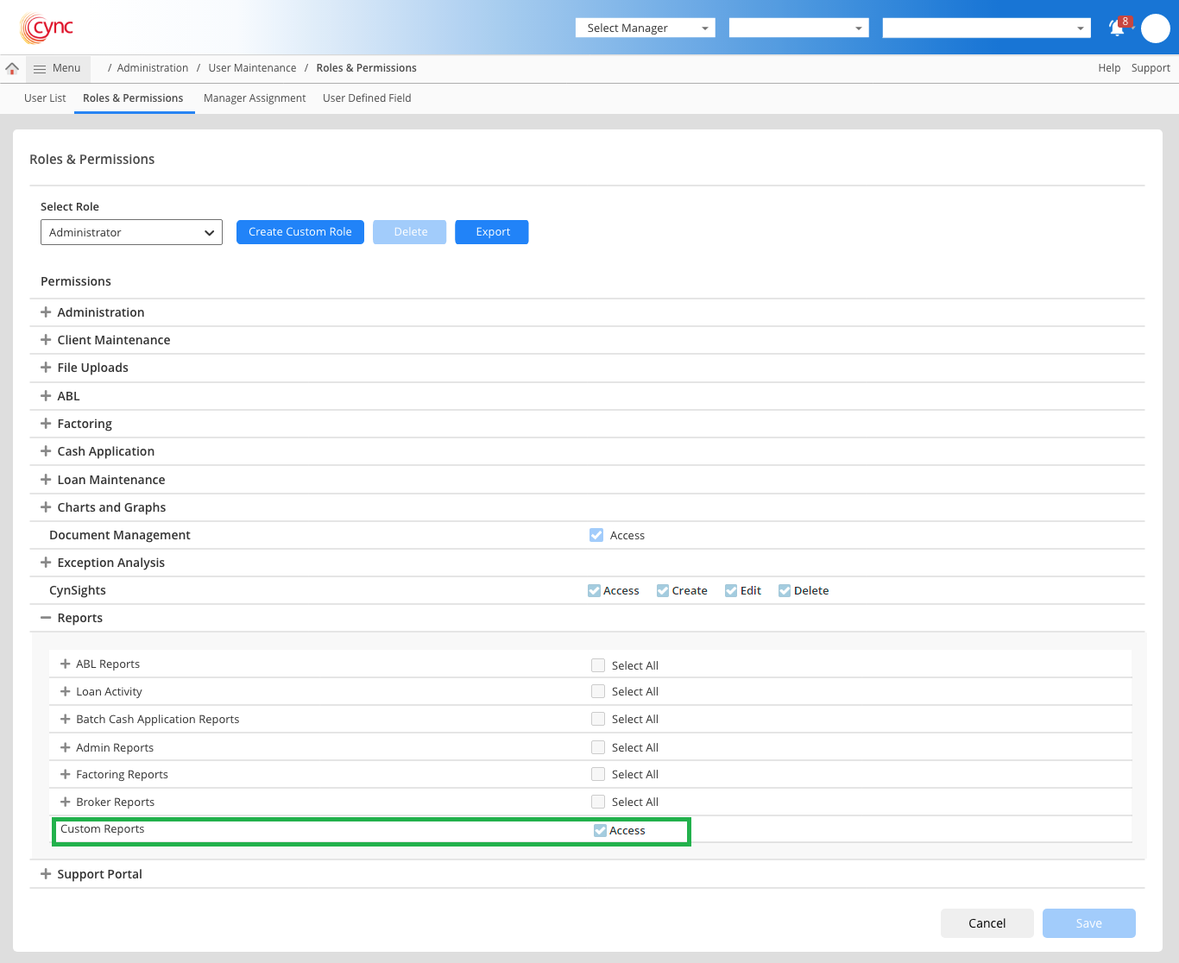This screenshot has height=963, width=1179.
Task: Expand the Admin Reports subsection
Action: [65, 747]
